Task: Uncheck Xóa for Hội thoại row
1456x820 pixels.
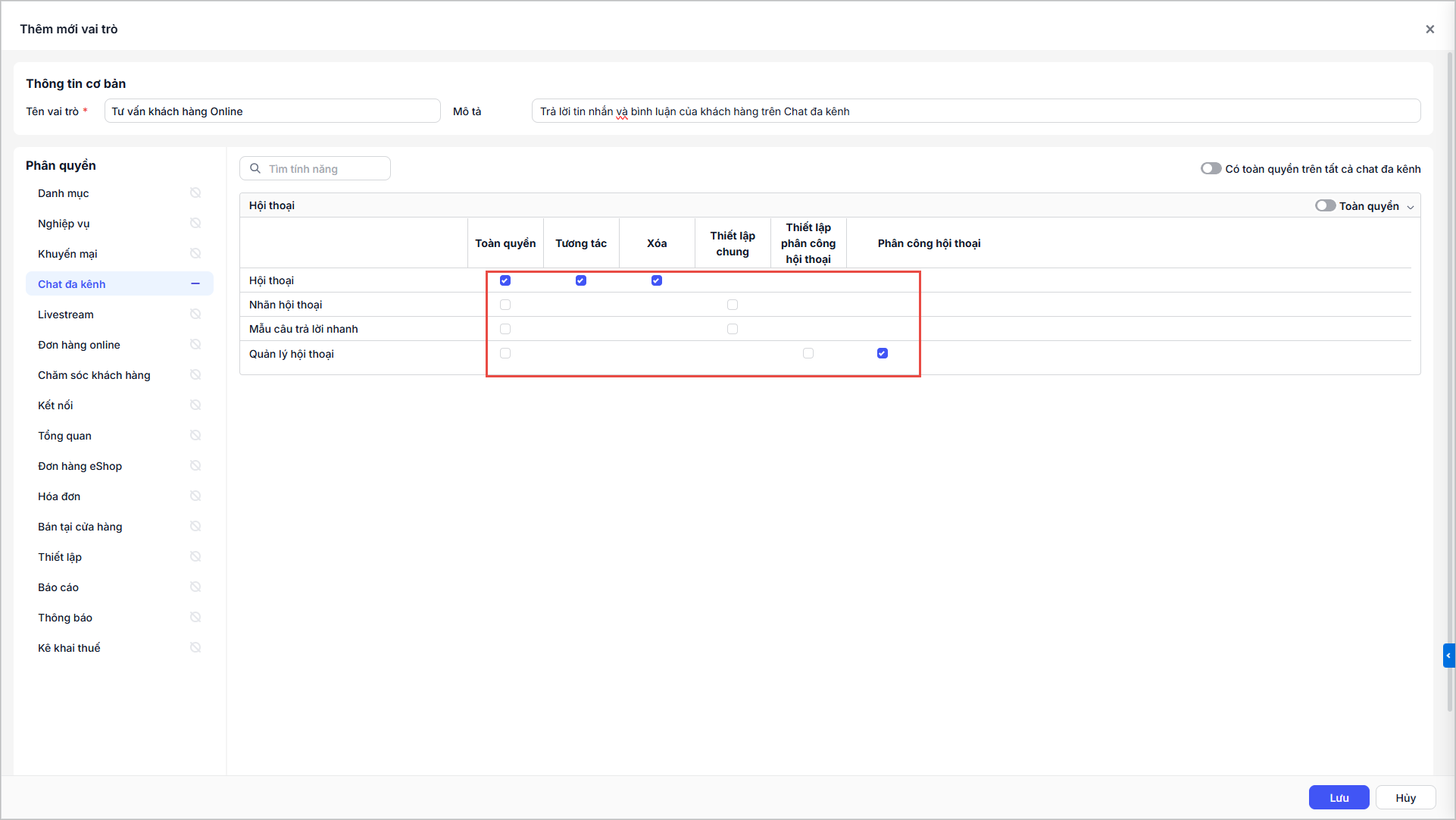Action: tap(657, 280)
